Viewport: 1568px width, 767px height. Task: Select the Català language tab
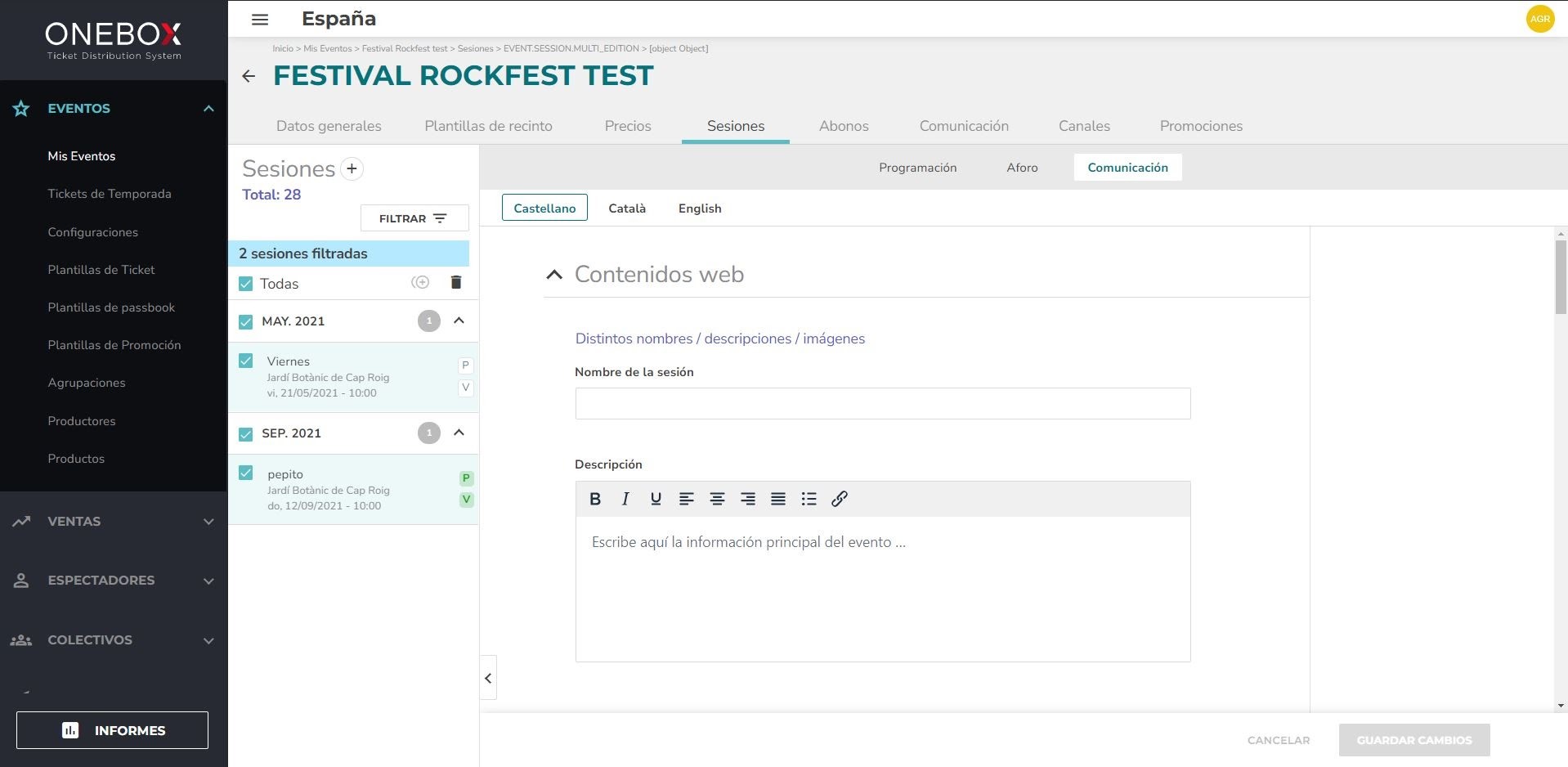(x=627, y=209)
